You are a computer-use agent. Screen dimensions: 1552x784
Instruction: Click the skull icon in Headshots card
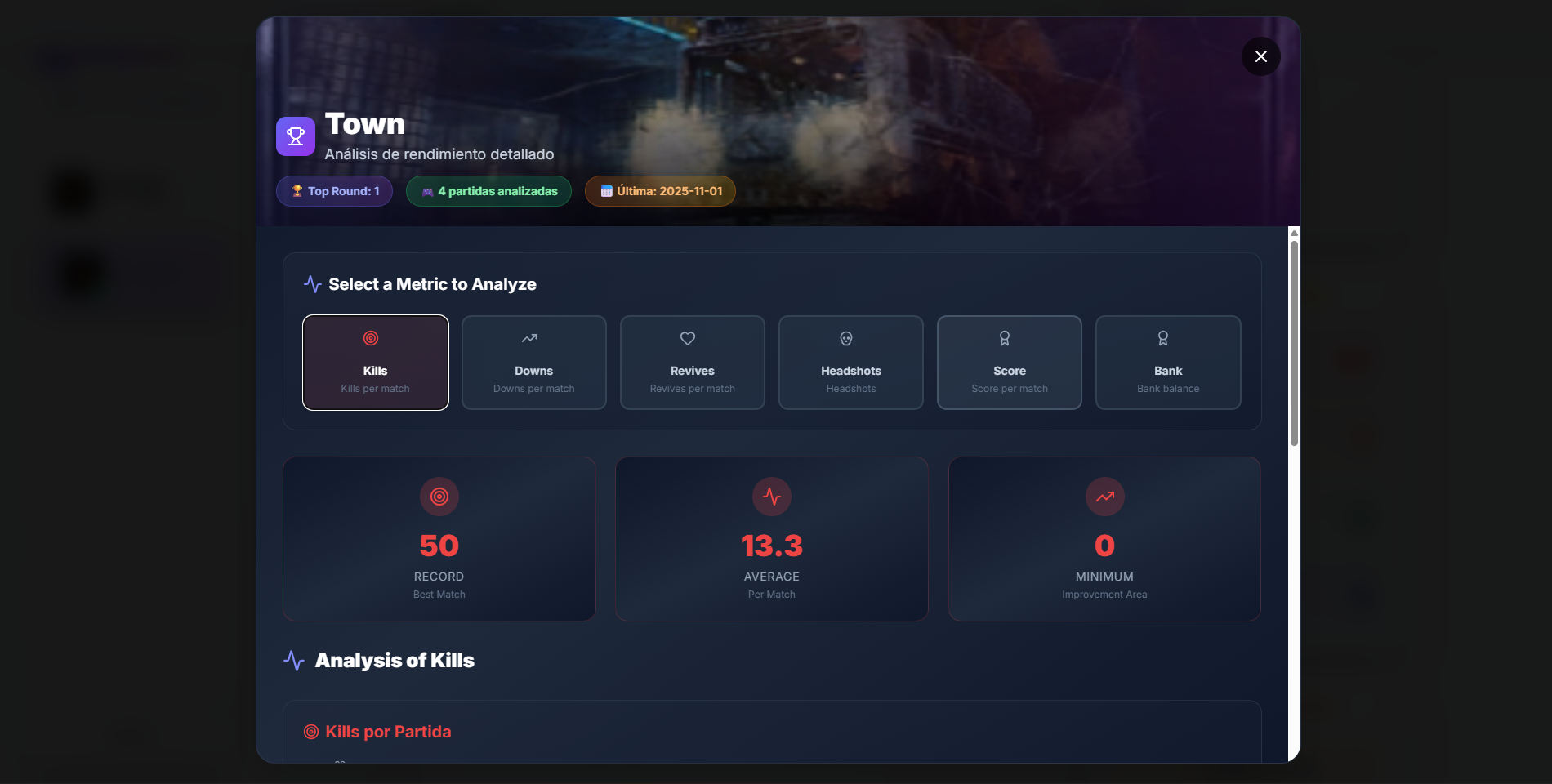[846, 339]
